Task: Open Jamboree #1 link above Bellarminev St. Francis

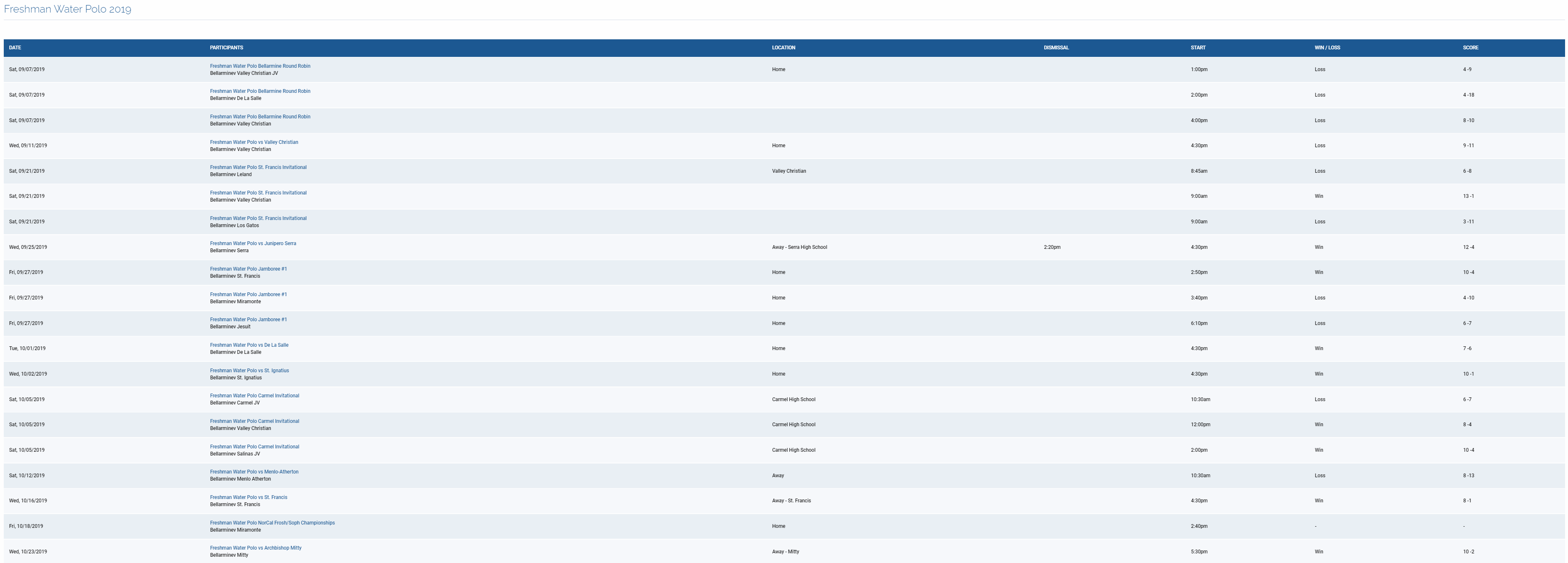Action: [x=249, y=269]
